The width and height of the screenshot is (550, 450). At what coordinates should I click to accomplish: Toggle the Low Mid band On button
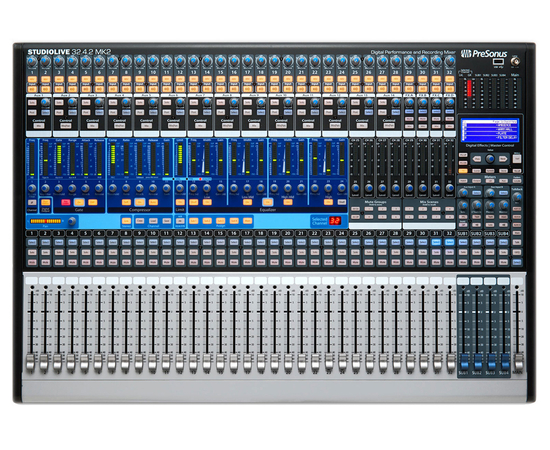[x=247, y=202]
